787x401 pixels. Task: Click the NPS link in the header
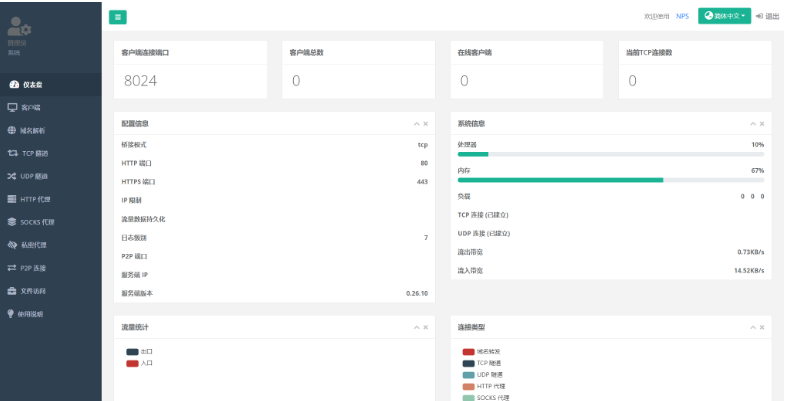(x=682, y=16)
